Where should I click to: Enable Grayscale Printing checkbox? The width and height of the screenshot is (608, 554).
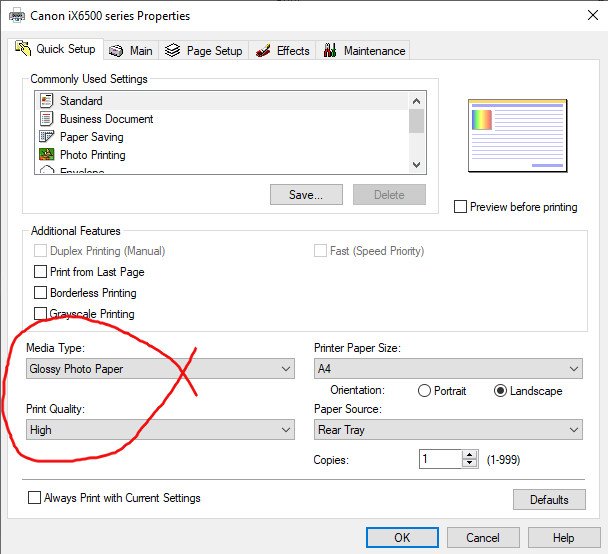click(x=40, y=313)
